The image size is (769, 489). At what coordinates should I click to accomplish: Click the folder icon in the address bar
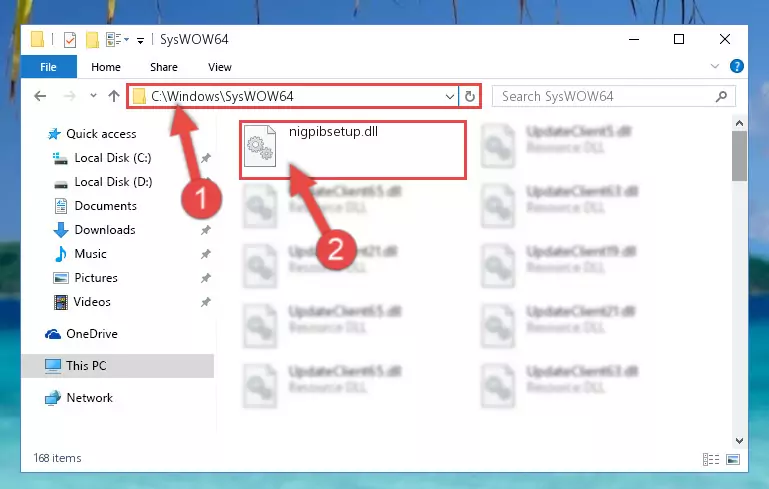click(x=139, y=96)
